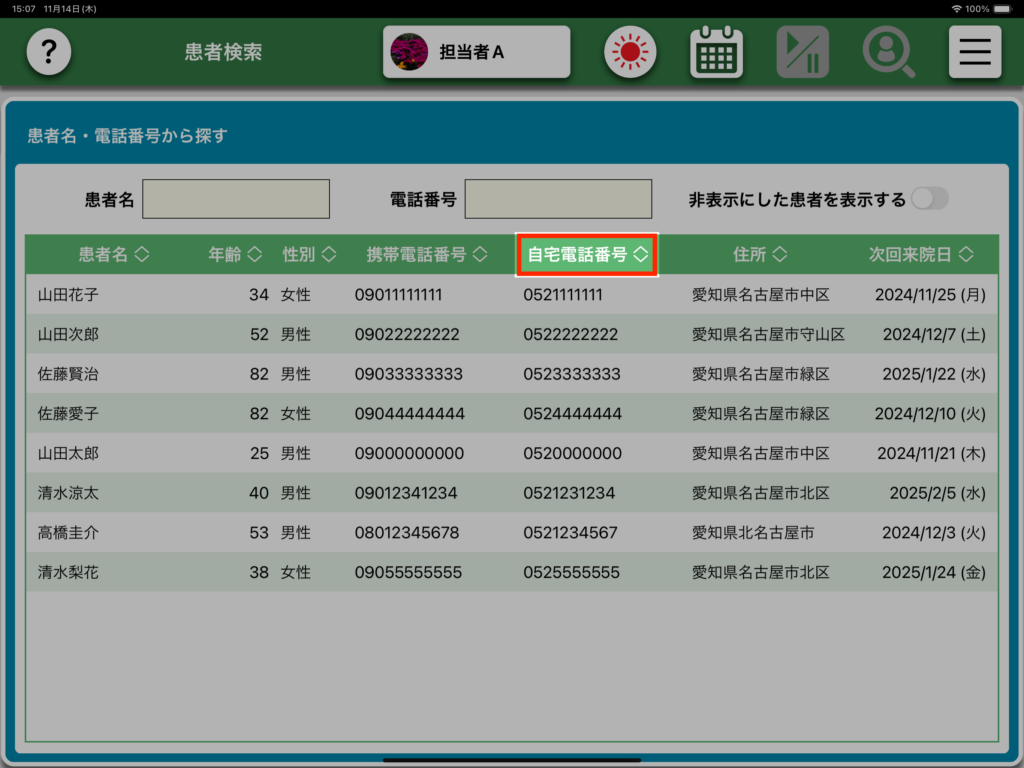Sort by highlighted 自宅電話番号 column

[588, 255]
